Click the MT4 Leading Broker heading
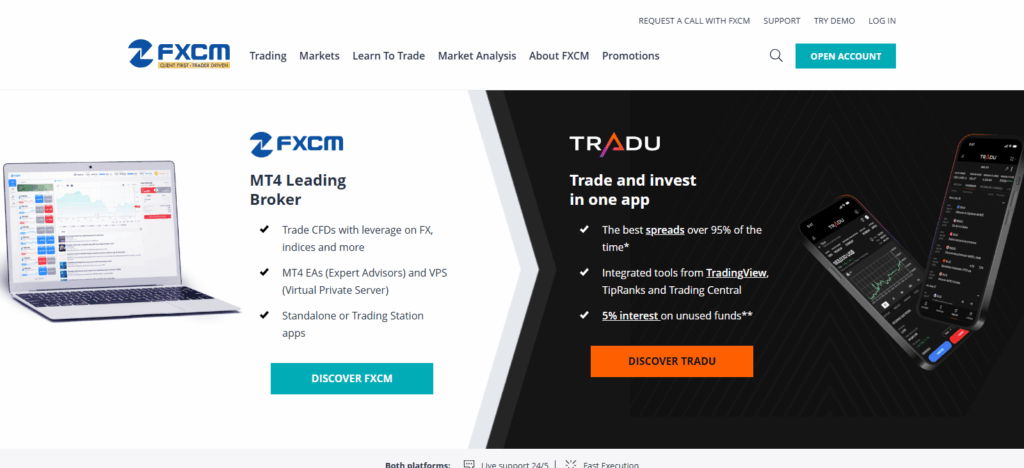Image resolution: width=1024 pixels, height=468 pixels. click(298, 190)
